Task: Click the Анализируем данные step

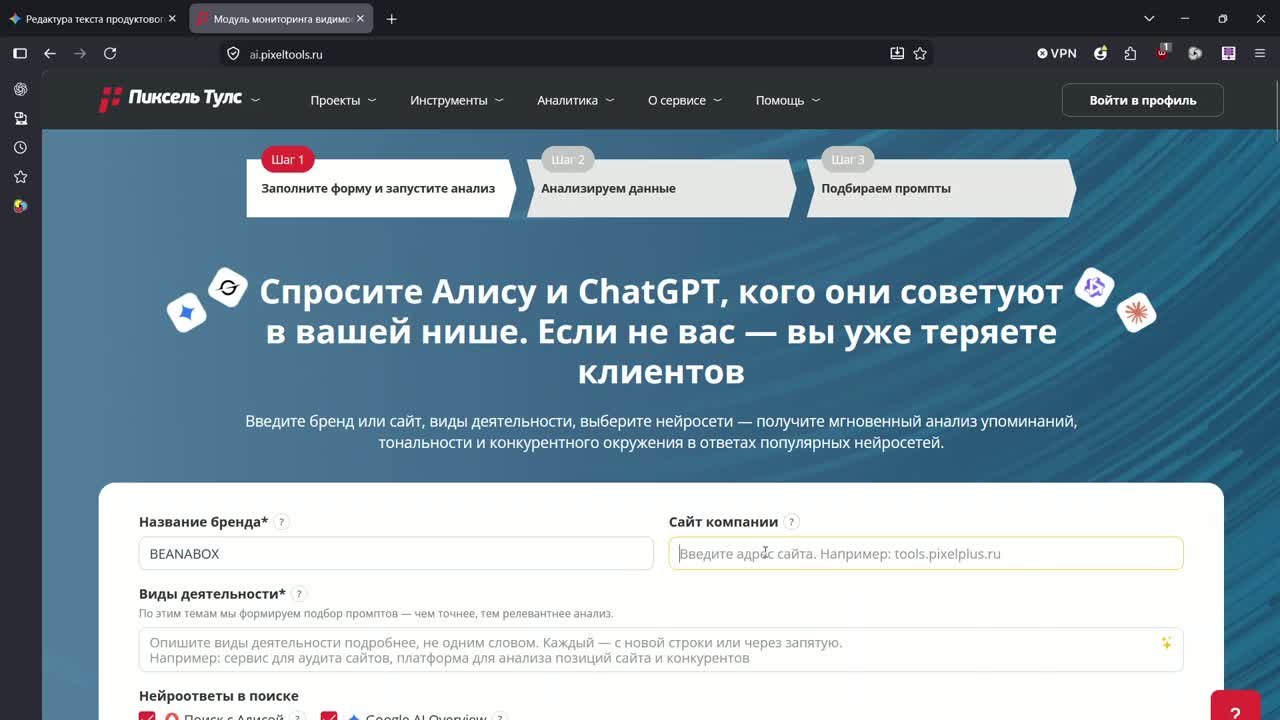Action: [661, 188]
